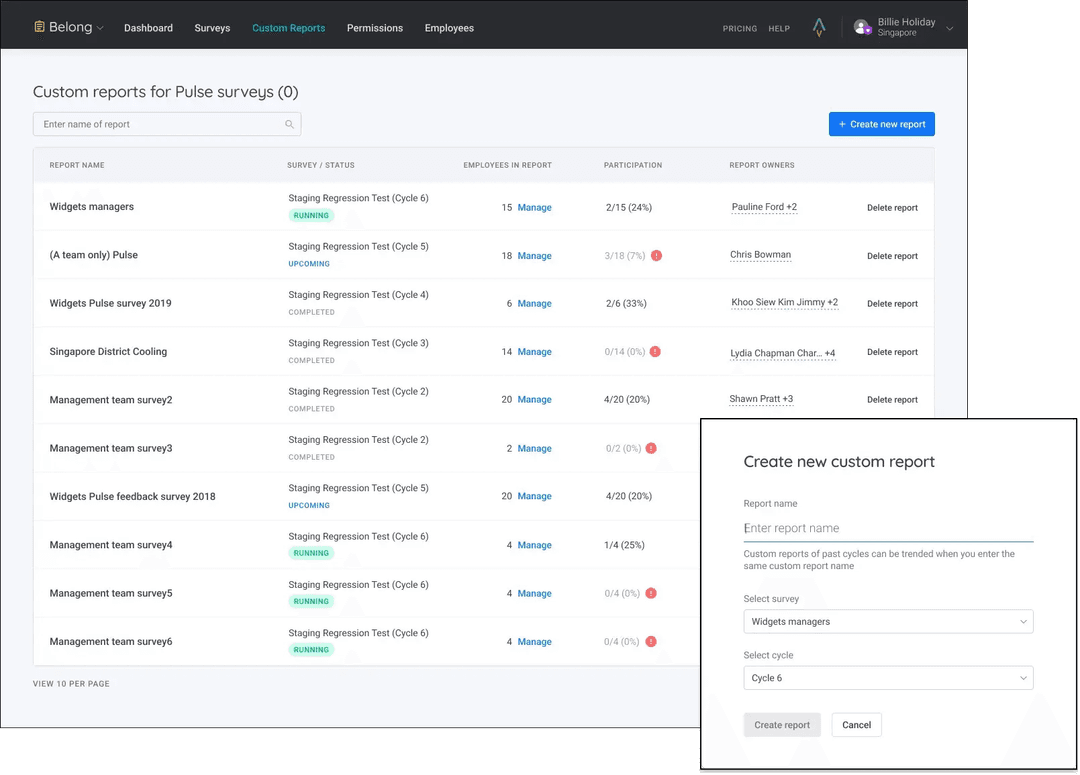The image size is (1080, 775).
Task: Open the Select survey dropdown
Action: 888,621
